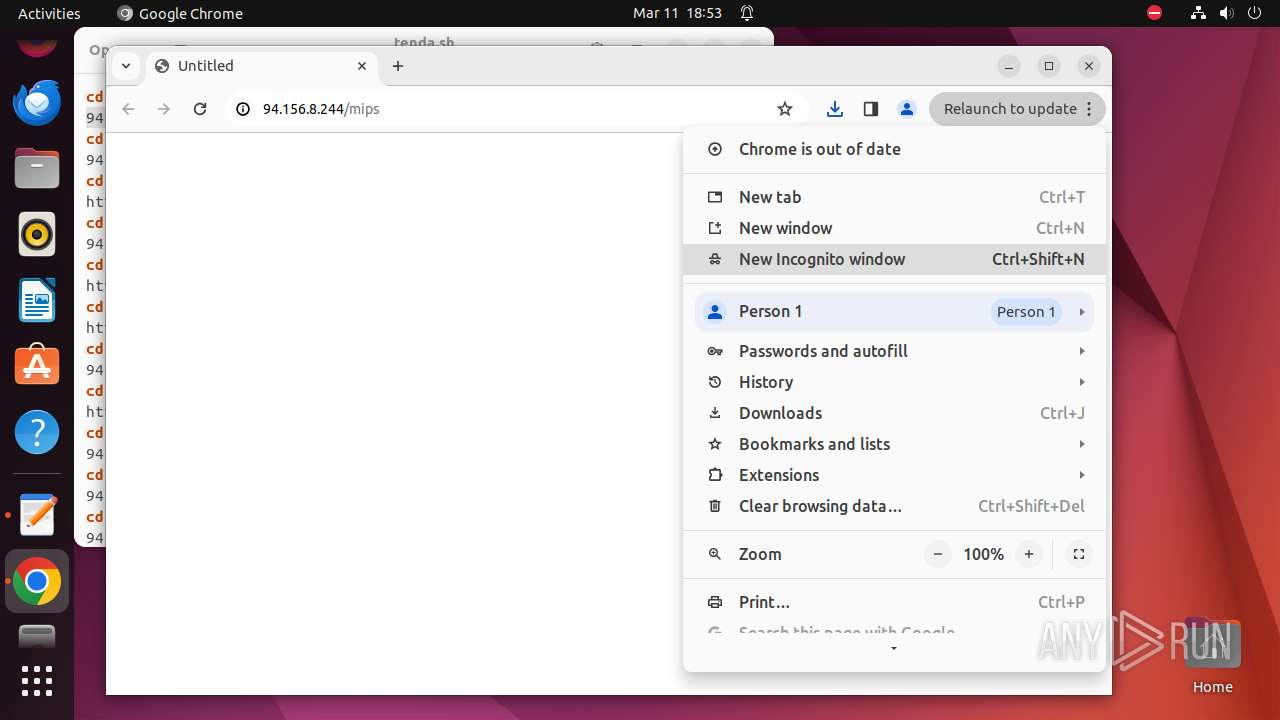Image resolution: width=1280 pixels, height=720 pixels.
Task: Select the Untitled tab
Action: 262,66
